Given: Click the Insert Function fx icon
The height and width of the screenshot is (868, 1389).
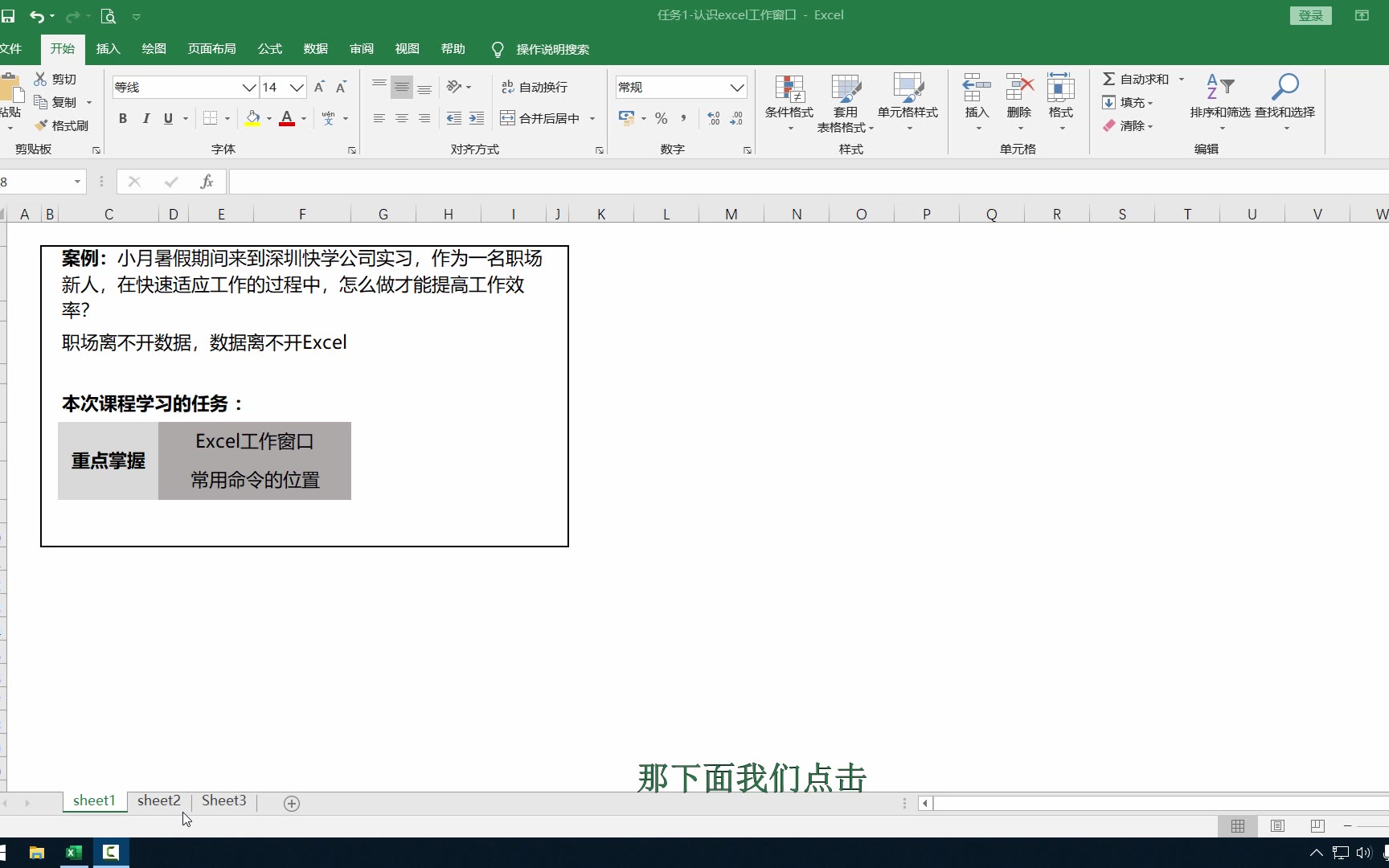Looking at the screenshot, I should point(207,182).
